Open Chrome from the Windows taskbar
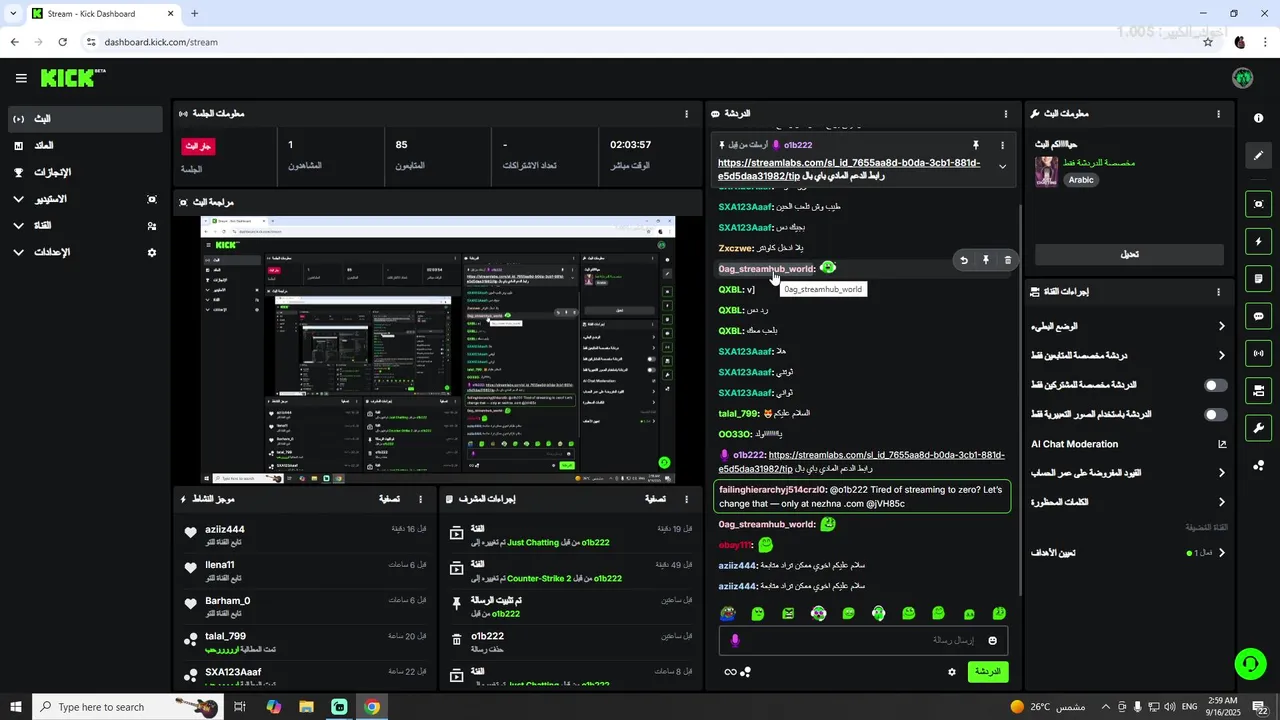 [x=372, y=707]
